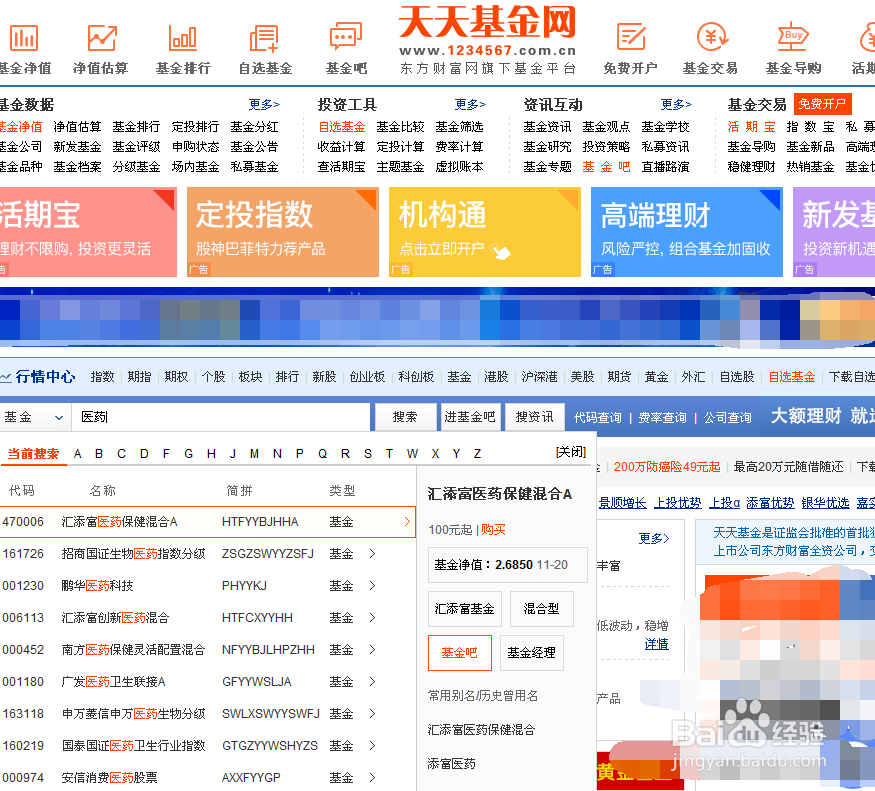Open the 基金经理 button
875x791 pixels.
pos(531,653)
